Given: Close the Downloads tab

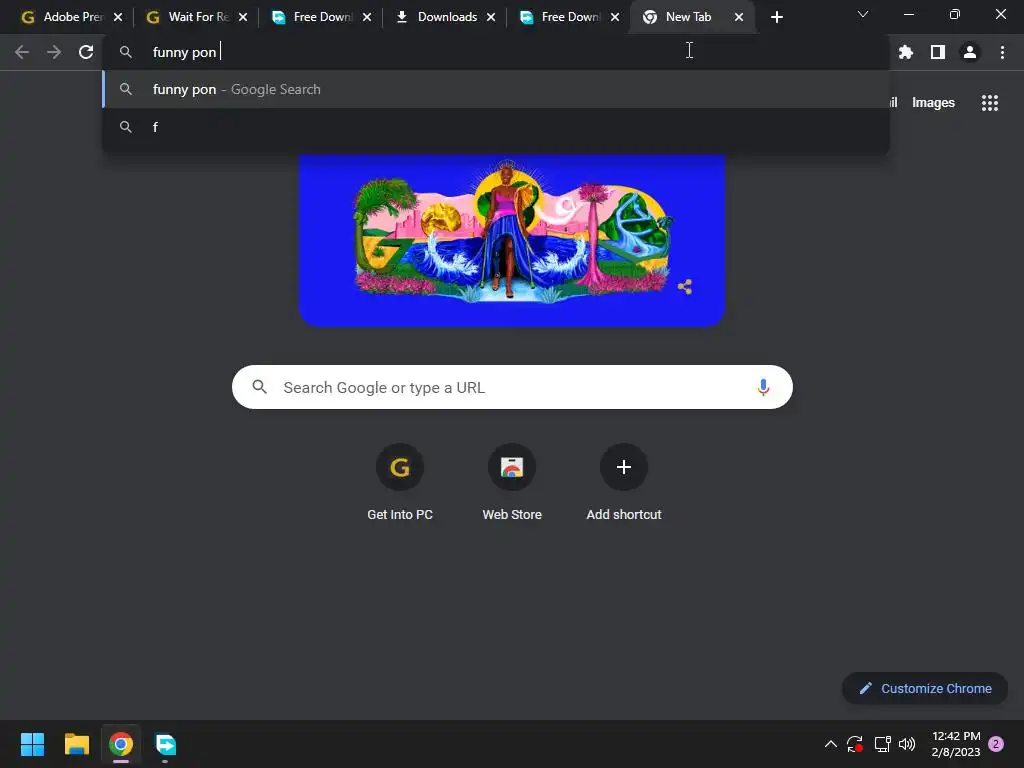Looking at the screenshot, I should 490,17.
